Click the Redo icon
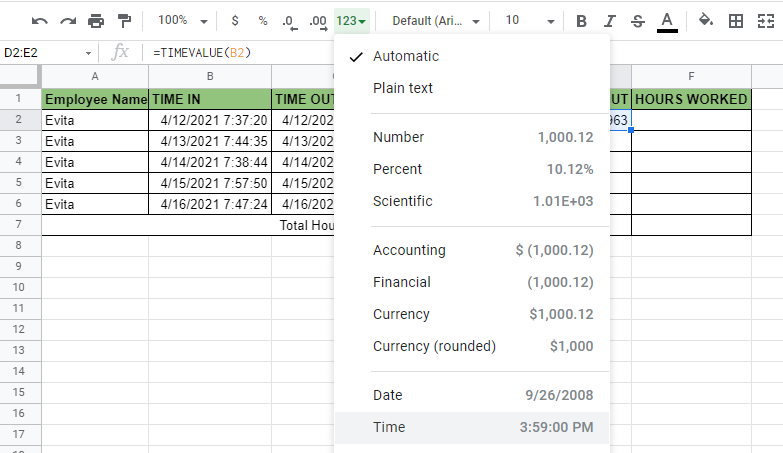The height and width of the screenshot is (453, 783). (68, 20)
